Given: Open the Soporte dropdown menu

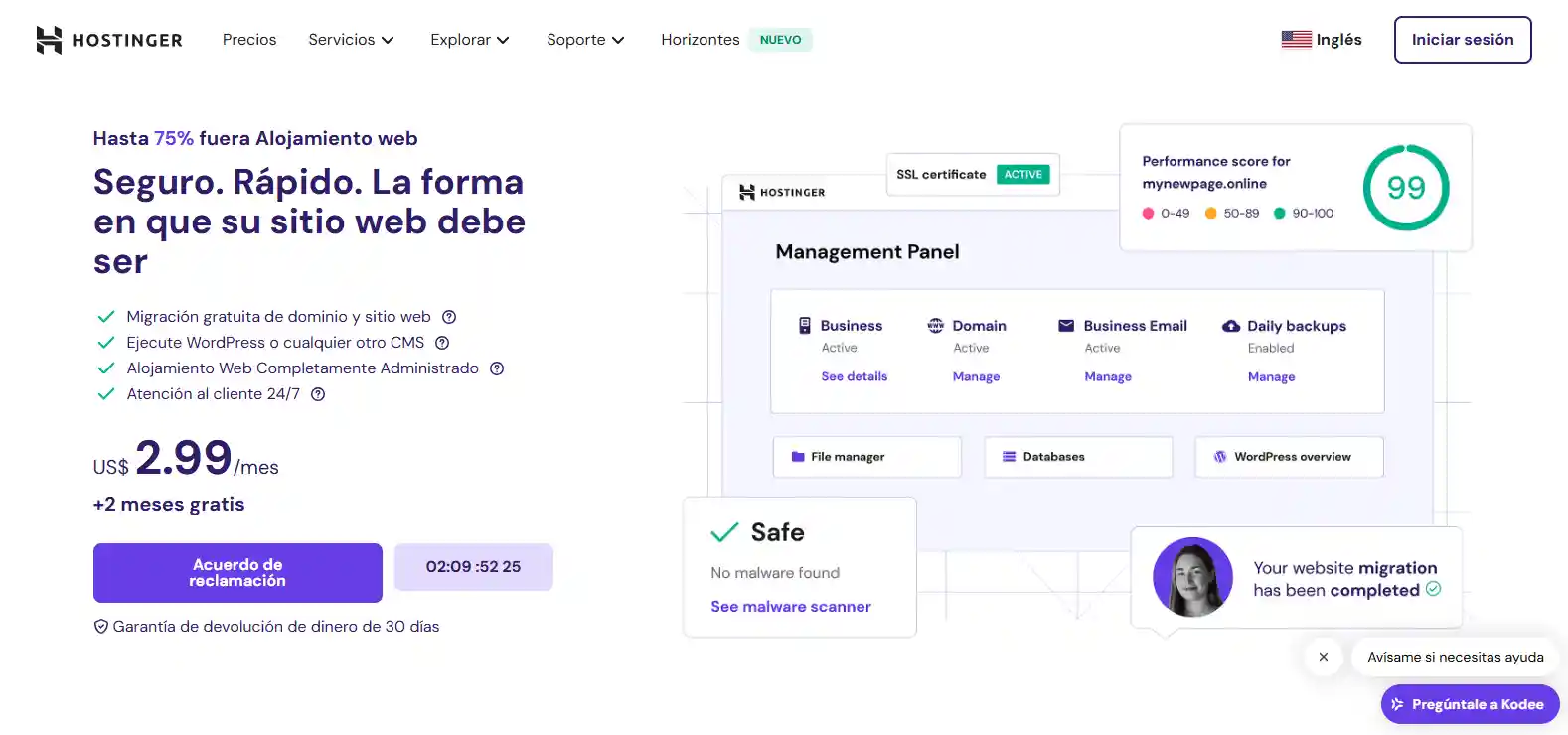Looking at the screenshot, I should (x=585, y=40).
